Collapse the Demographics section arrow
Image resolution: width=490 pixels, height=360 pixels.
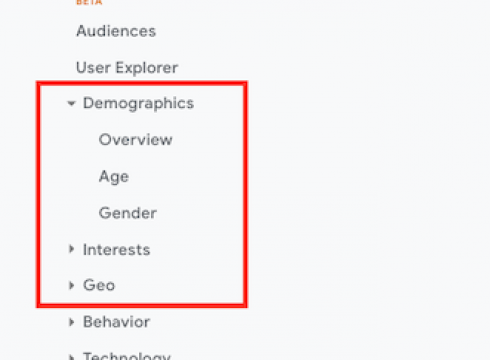71,103
